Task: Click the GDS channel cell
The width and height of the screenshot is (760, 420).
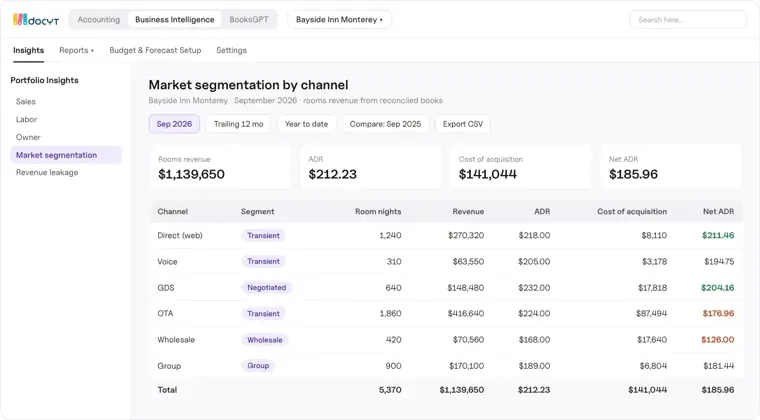Action: (x=166, y=288)
